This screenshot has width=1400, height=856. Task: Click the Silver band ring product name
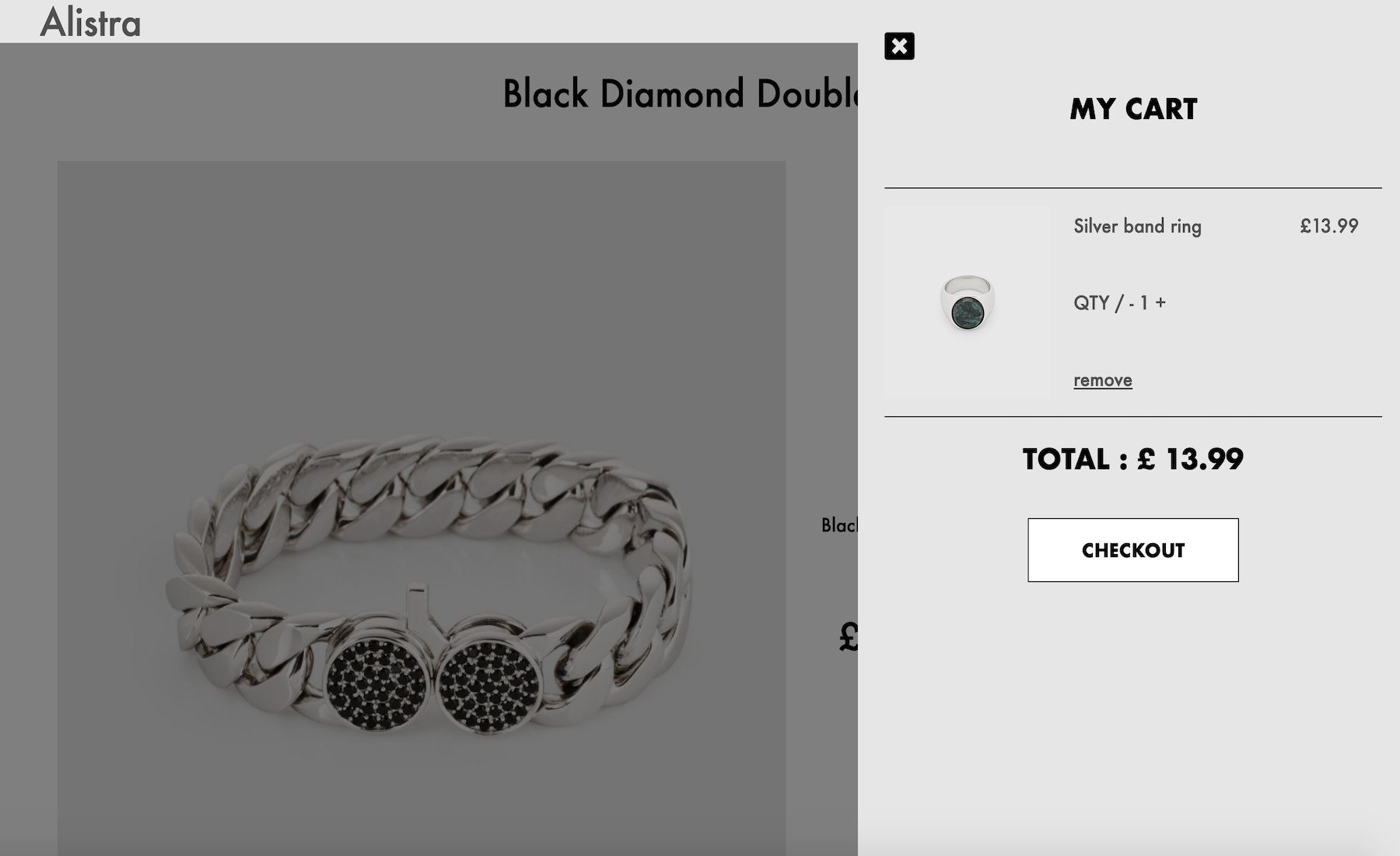(1137, 226)
